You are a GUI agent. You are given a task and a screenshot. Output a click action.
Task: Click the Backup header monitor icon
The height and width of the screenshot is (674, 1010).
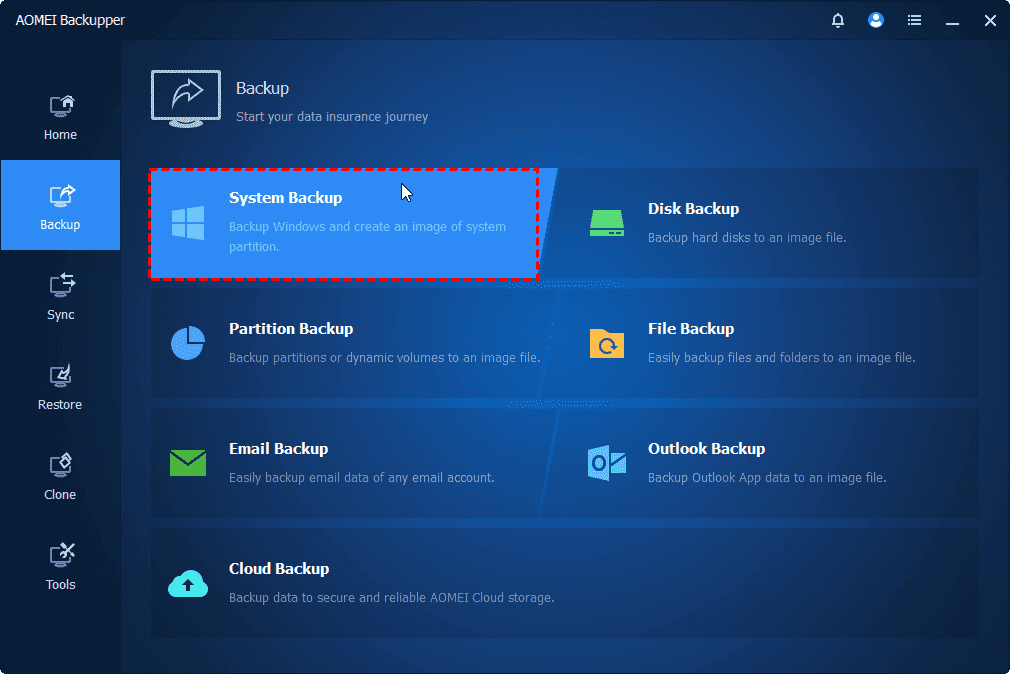pos(186,99)
